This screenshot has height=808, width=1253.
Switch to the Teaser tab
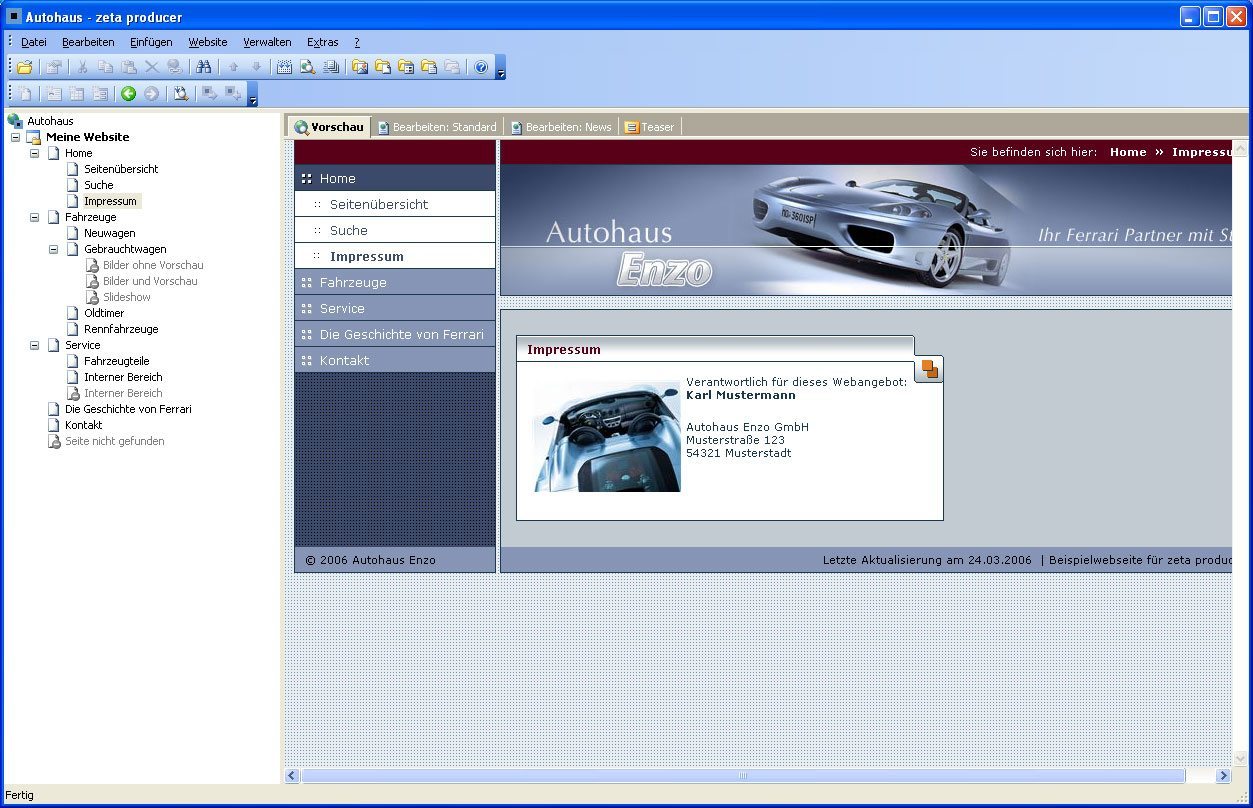tap(650, 127)
